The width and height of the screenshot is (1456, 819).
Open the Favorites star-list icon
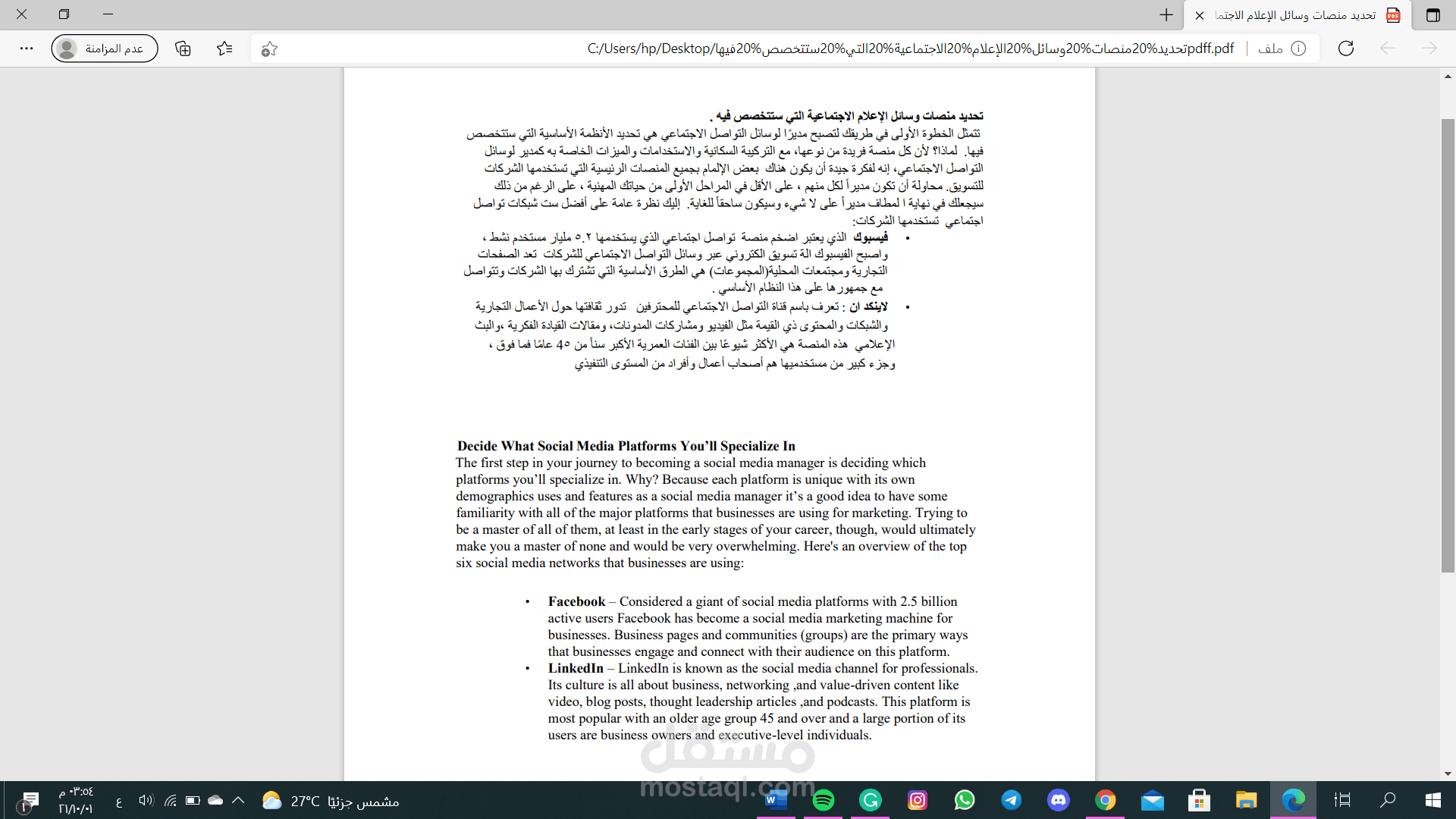pyautogui.click(x=224, y=49)
